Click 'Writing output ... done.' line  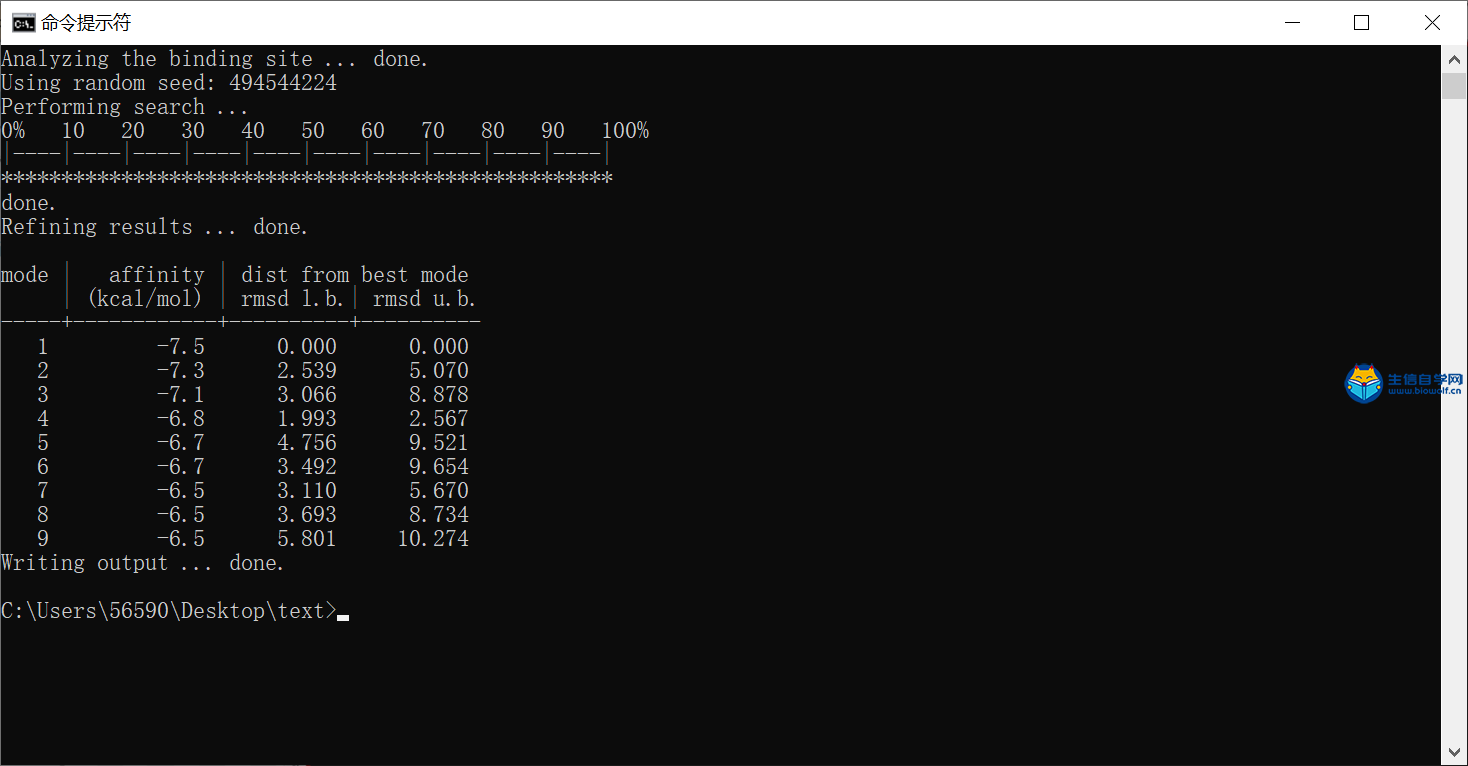click(x=143, y=563)
